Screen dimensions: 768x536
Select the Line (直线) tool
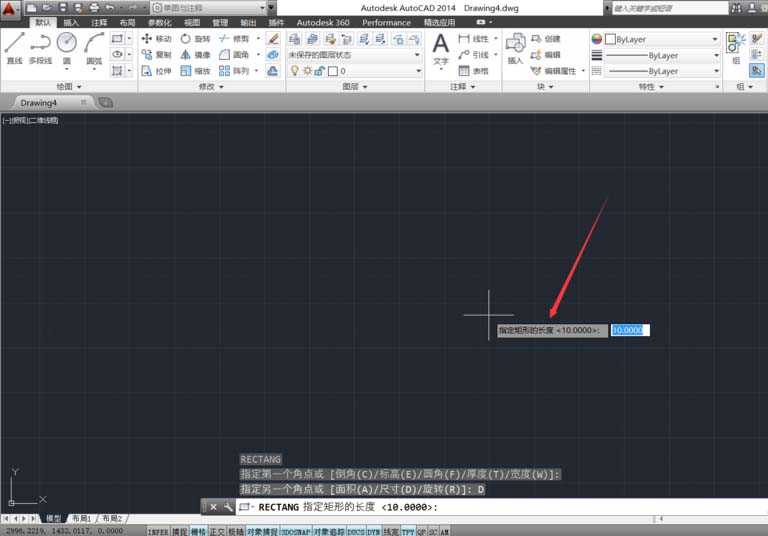[x=14, y=47]
